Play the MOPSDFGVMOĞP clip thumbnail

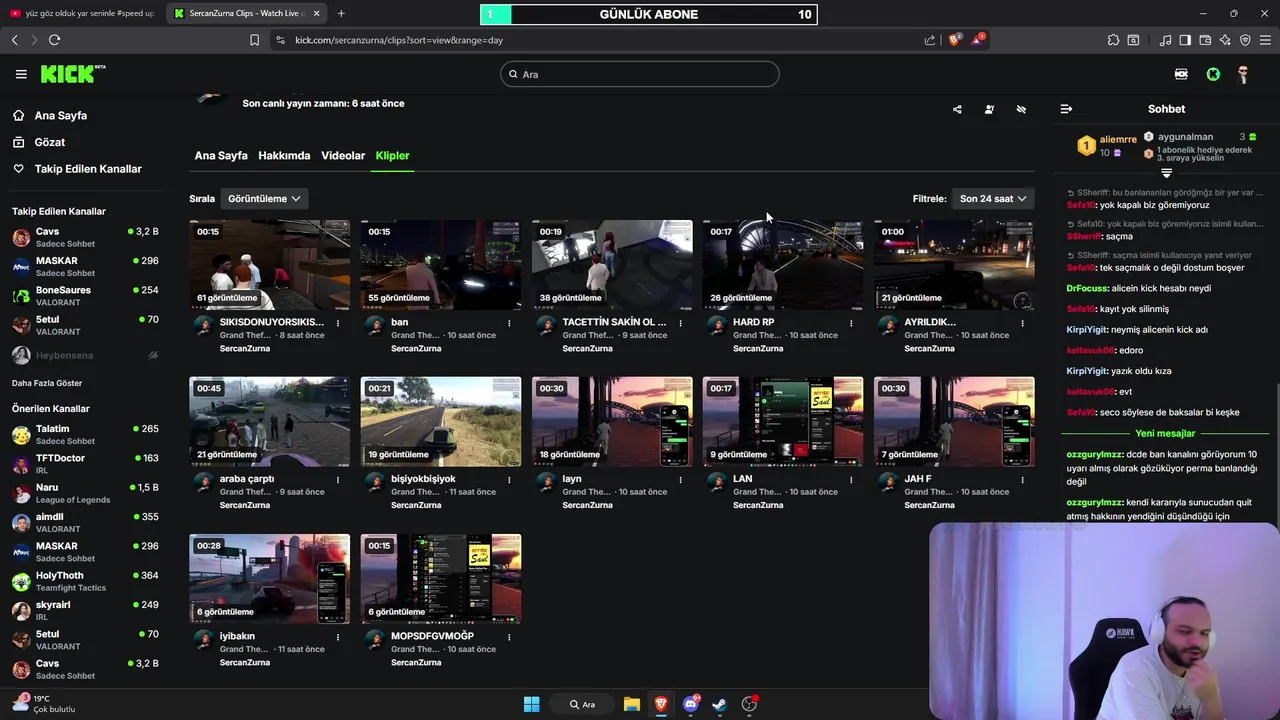click(441, 579)
